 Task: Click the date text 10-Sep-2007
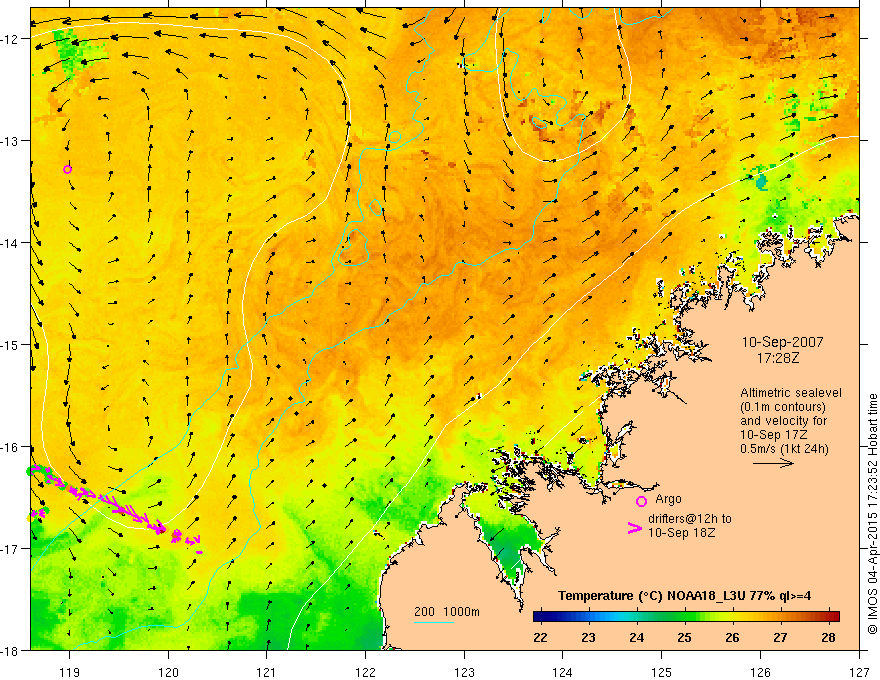(x=782, y=342)
